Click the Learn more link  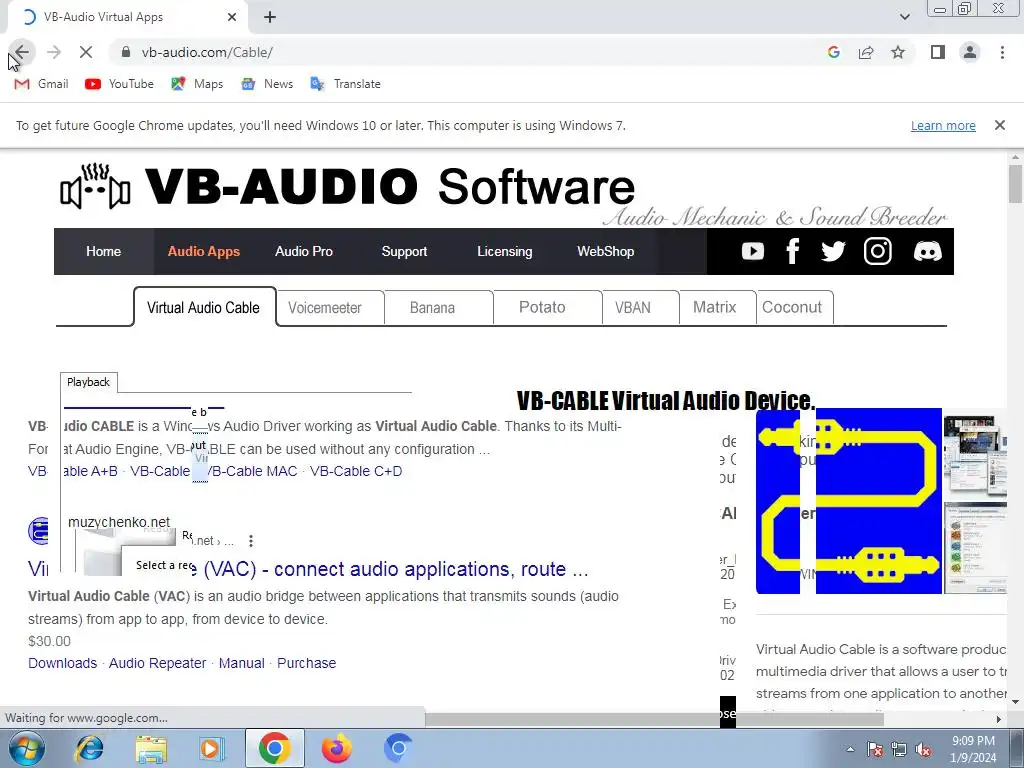click(943, 125)
